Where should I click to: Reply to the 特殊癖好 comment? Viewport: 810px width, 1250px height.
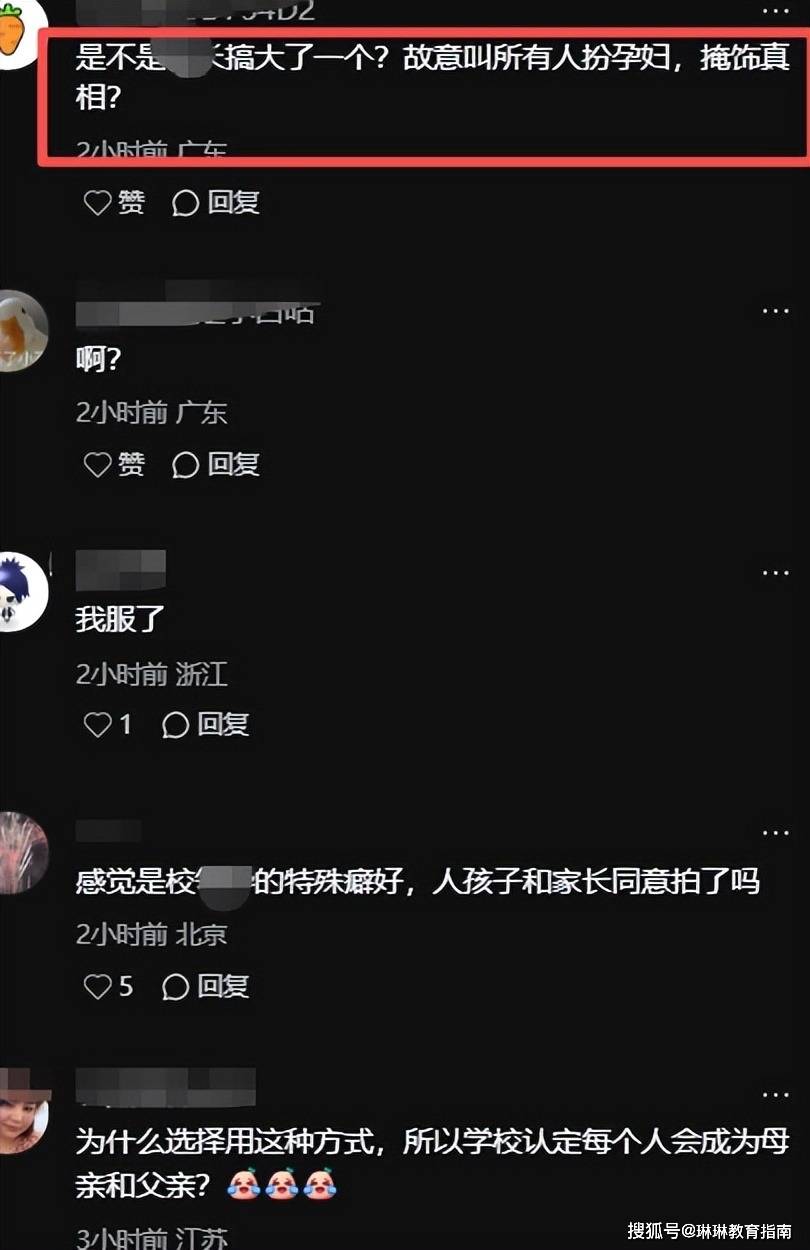[205, 987]
